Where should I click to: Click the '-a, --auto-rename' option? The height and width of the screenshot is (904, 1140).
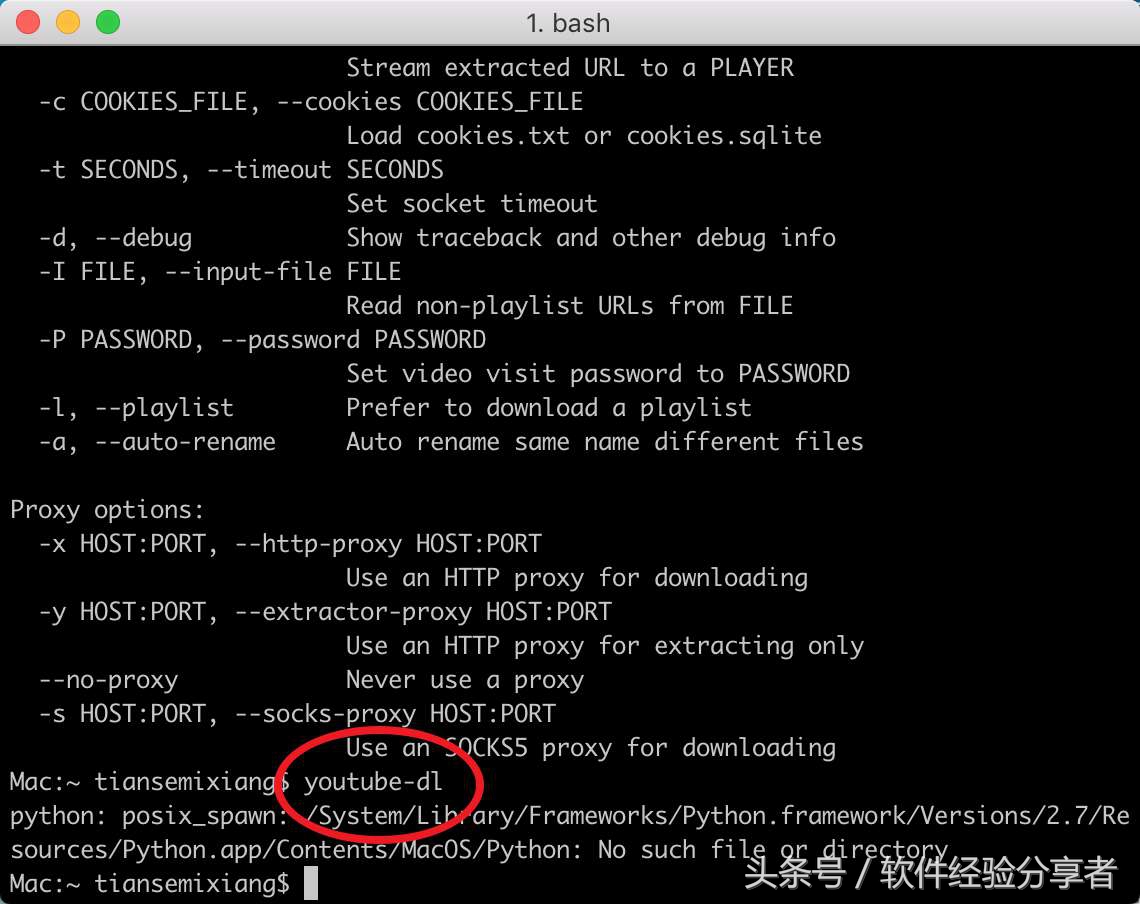pos(157,442)
